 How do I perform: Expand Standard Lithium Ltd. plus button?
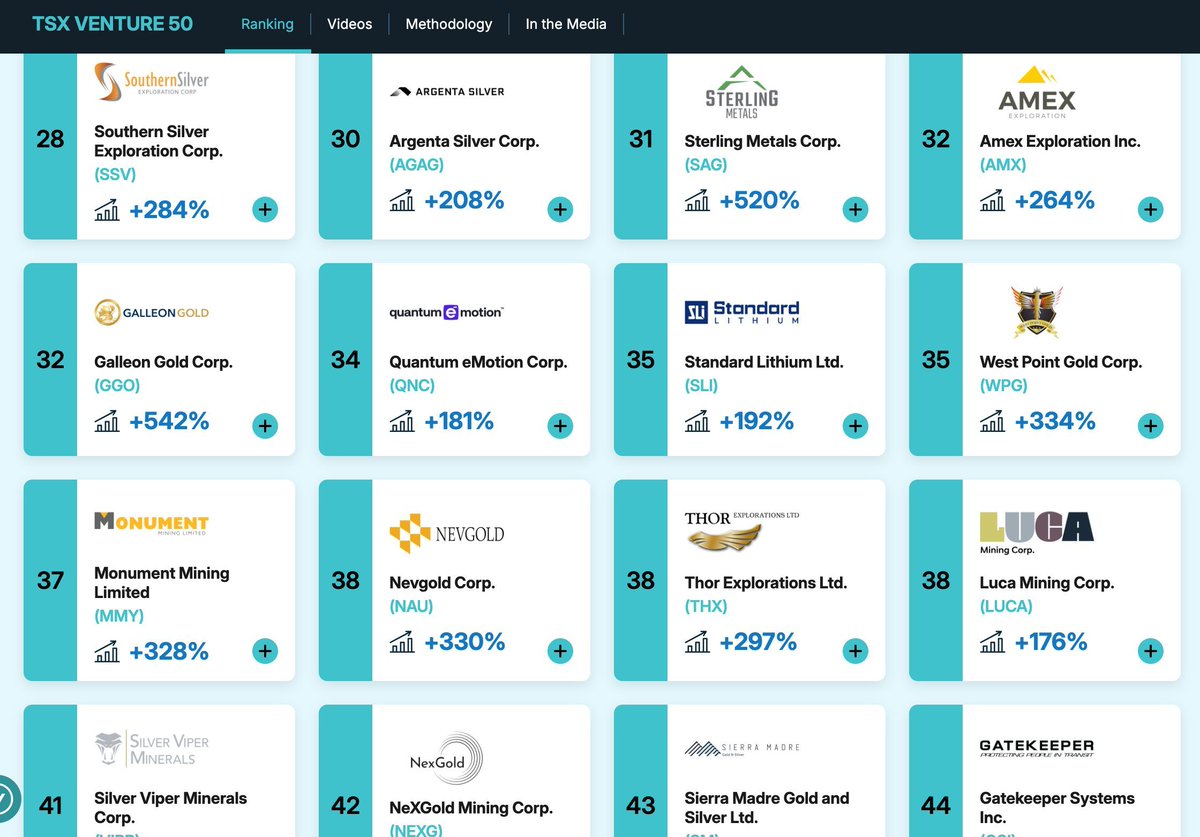point(855,426)
